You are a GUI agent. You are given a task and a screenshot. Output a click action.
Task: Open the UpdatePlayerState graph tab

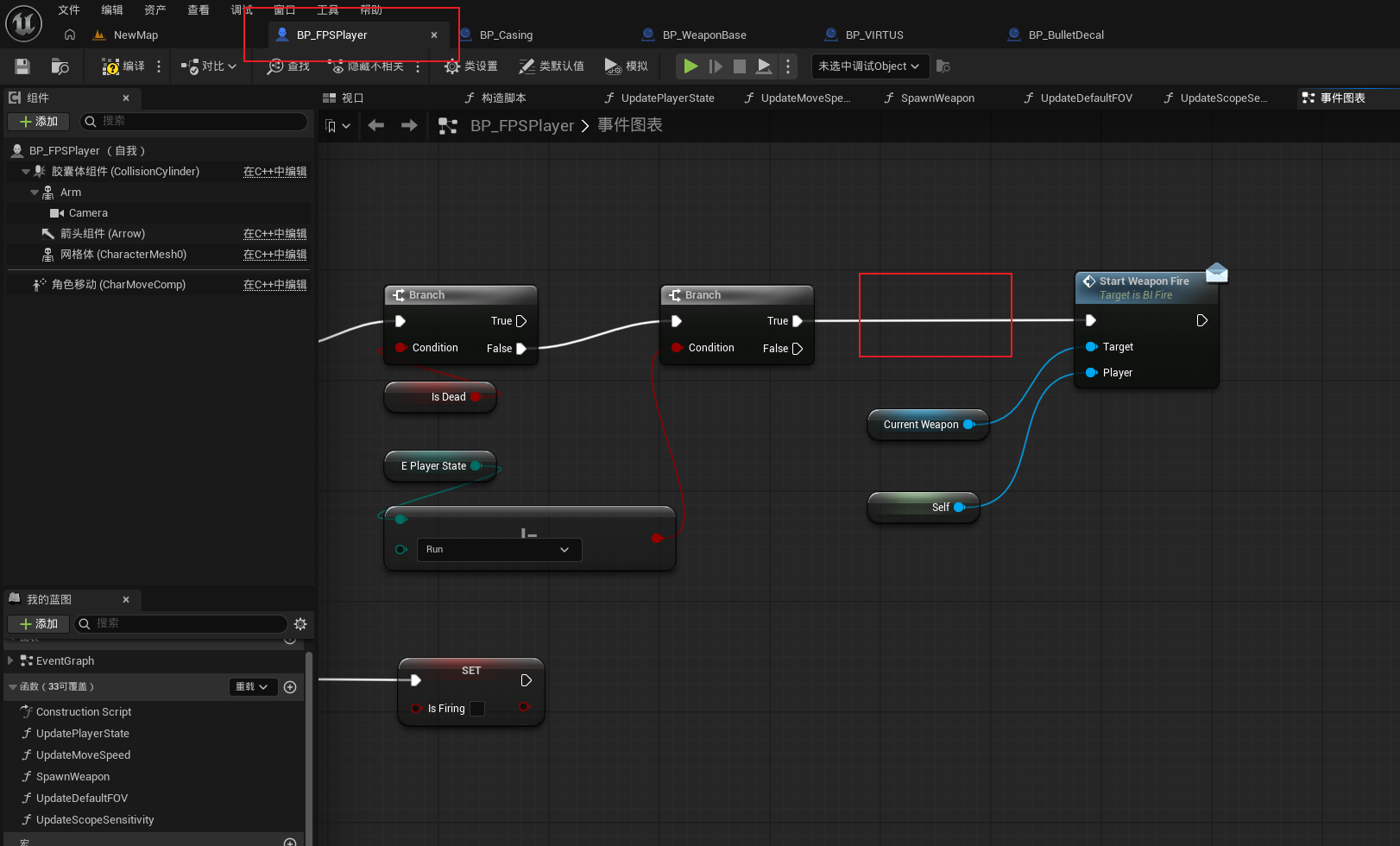click(659, 98)
